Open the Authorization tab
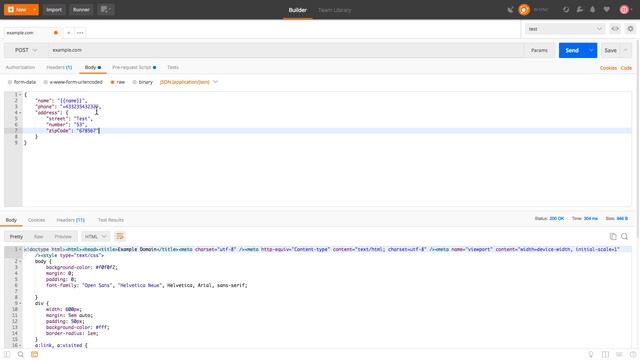Viewport: 640px width, 360px height. click(20, 67)
